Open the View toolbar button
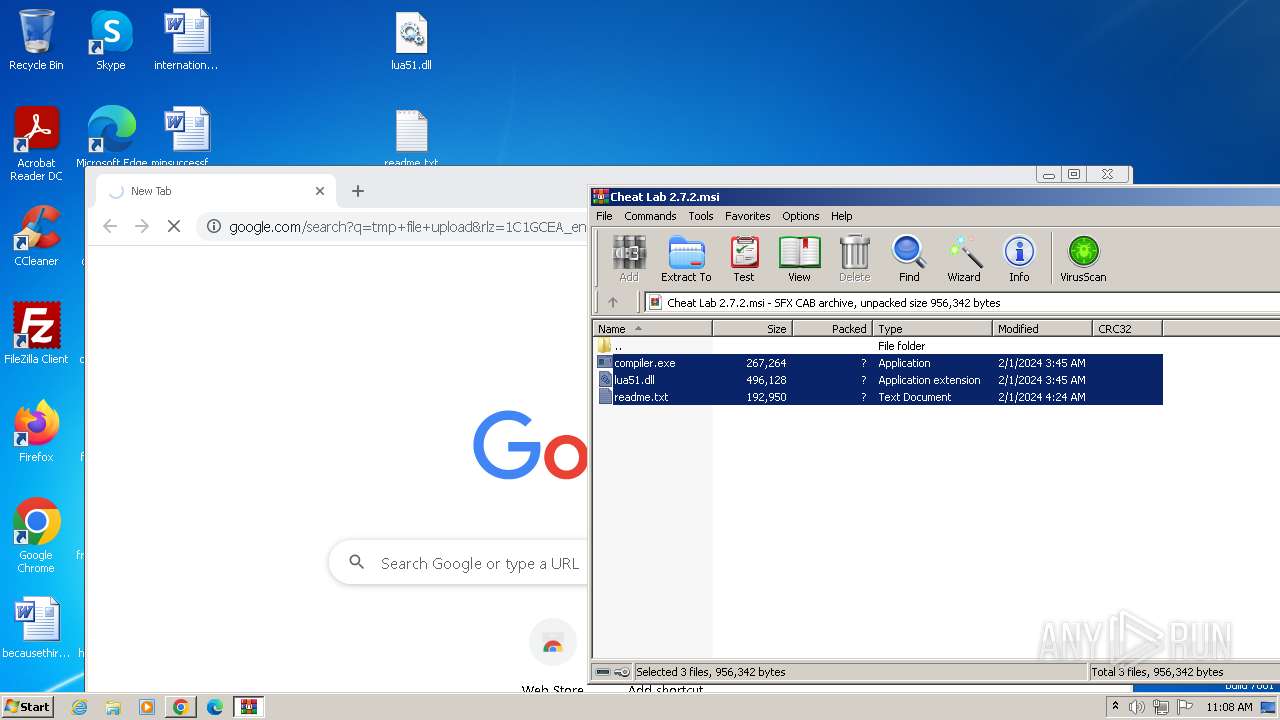 click(x=799, y=259)
